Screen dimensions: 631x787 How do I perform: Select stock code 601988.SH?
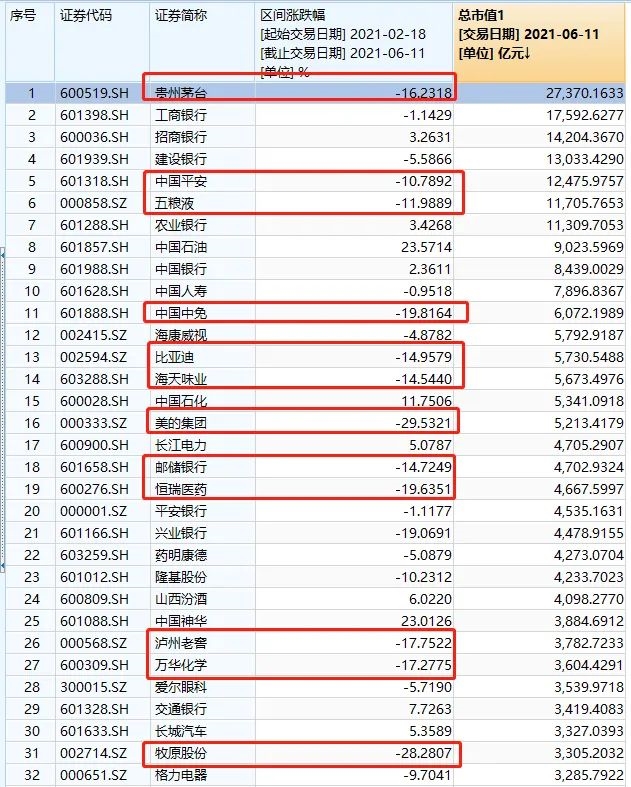click(x=94, y=269)
